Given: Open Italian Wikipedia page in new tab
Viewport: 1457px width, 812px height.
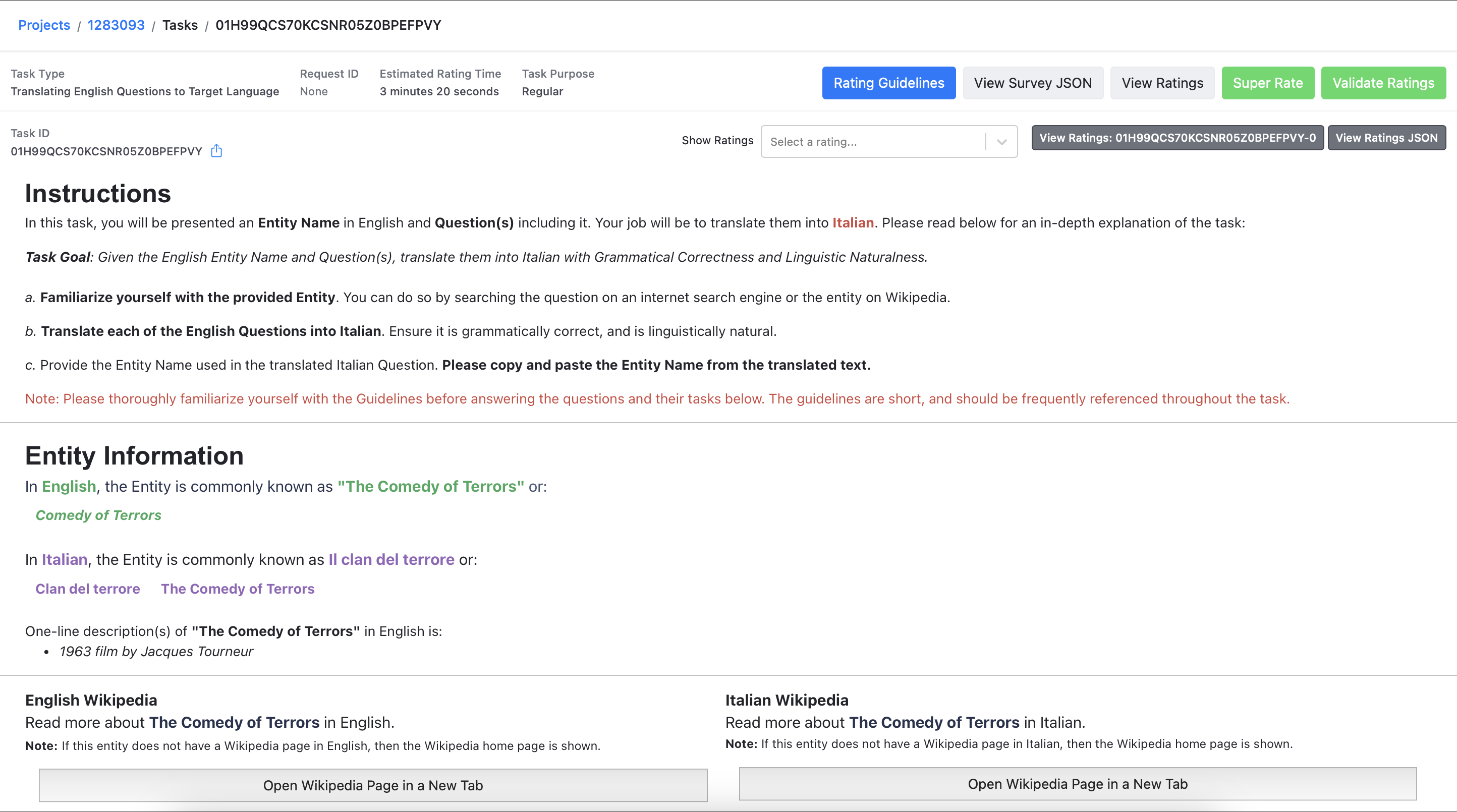Looking at the screenshot, I should [1077, 784].
